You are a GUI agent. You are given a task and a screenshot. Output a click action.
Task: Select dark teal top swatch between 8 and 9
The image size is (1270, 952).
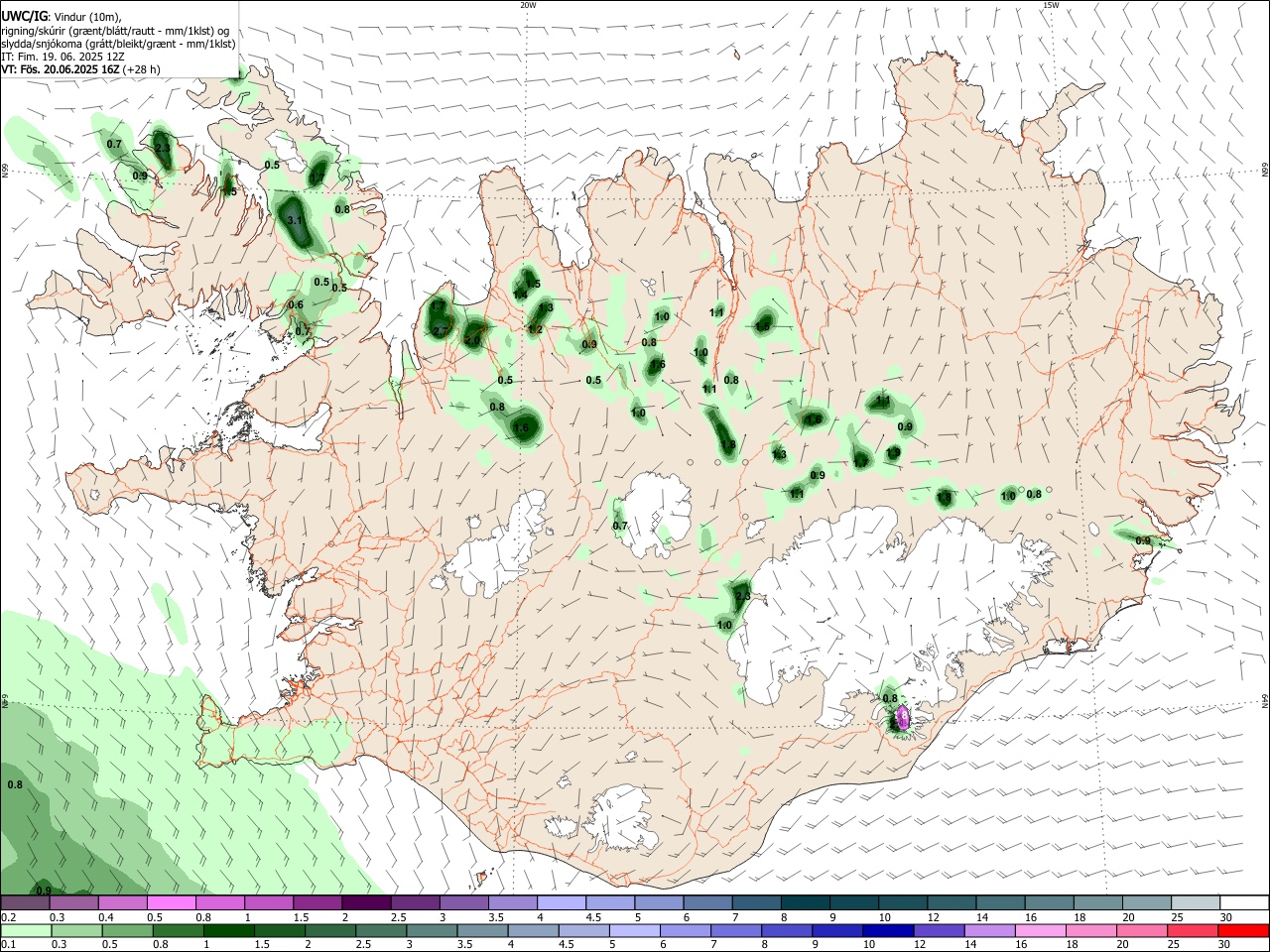[804, 903]
